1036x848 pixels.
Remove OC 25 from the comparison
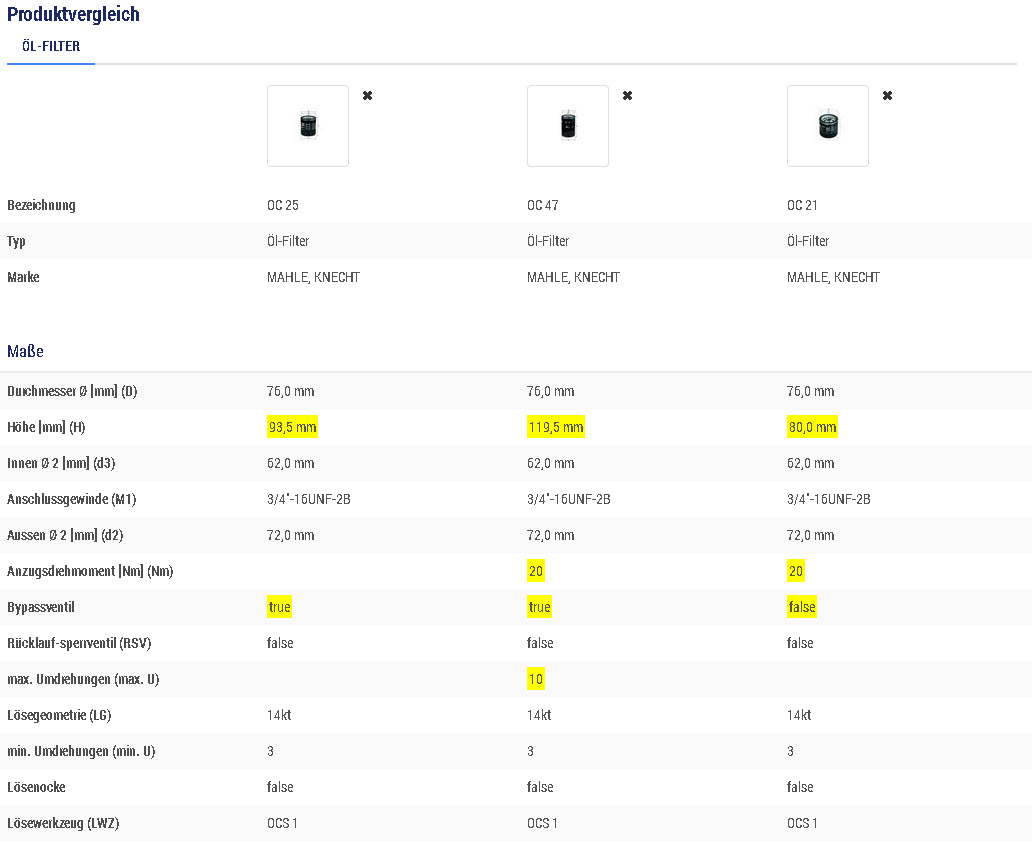point(367,96)
